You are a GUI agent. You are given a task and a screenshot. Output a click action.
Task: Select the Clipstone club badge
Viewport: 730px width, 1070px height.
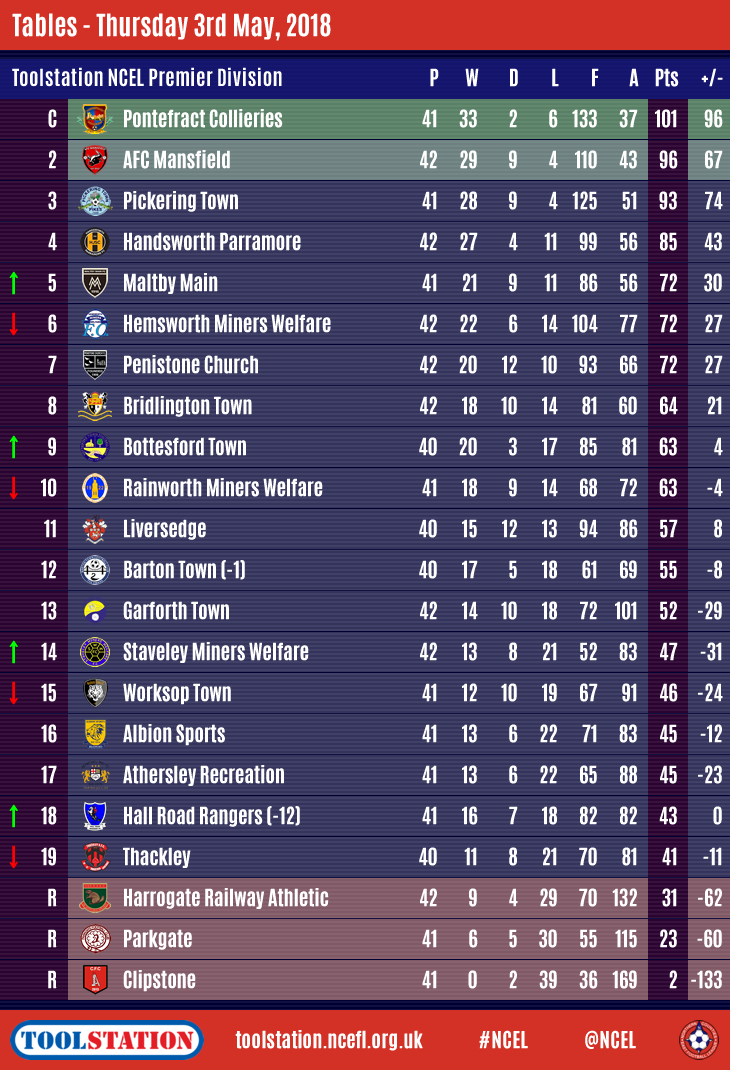point(95,980)
